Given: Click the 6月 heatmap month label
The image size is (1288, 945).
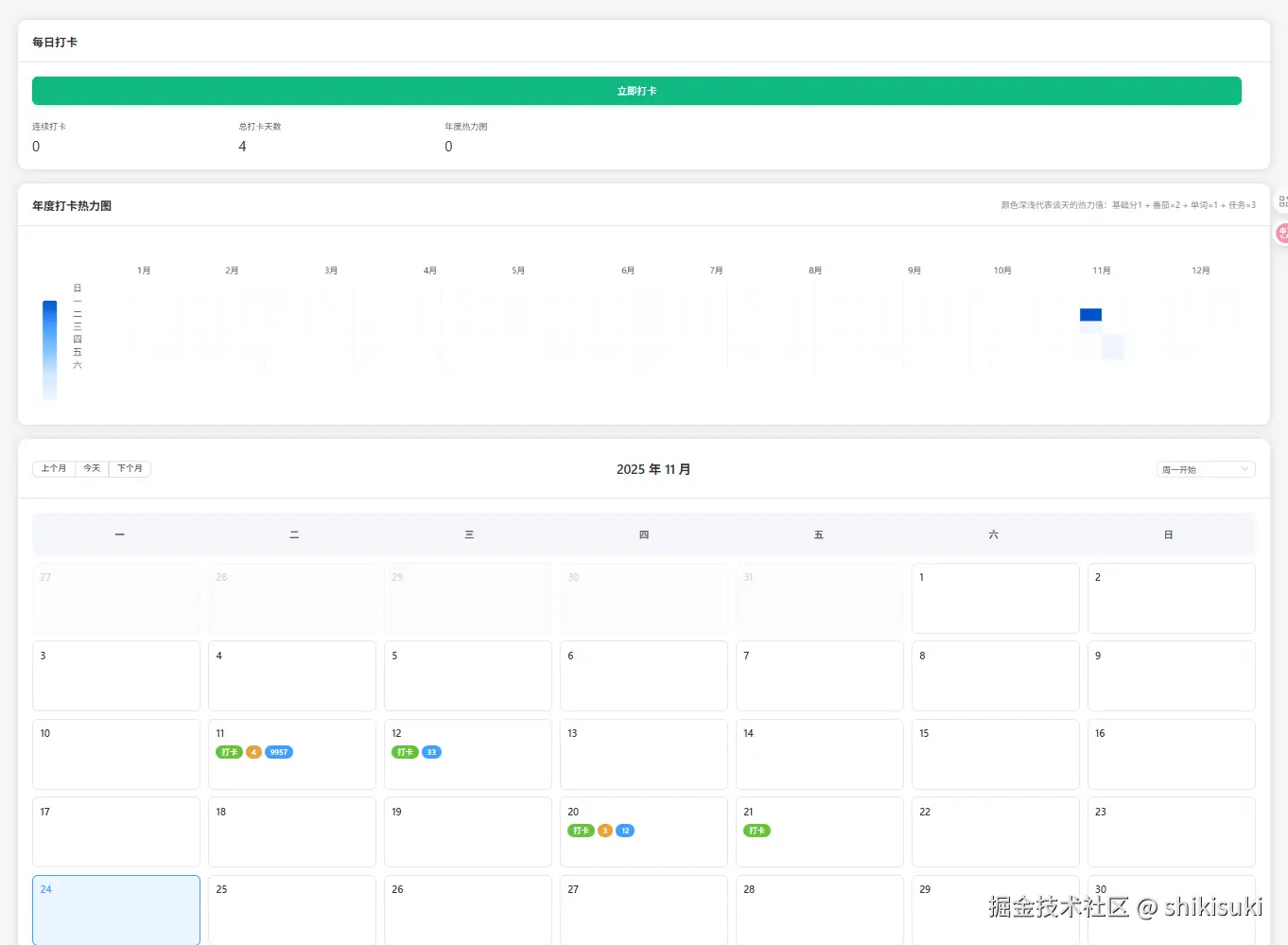Looking at the screenshot, I should 628,271.
